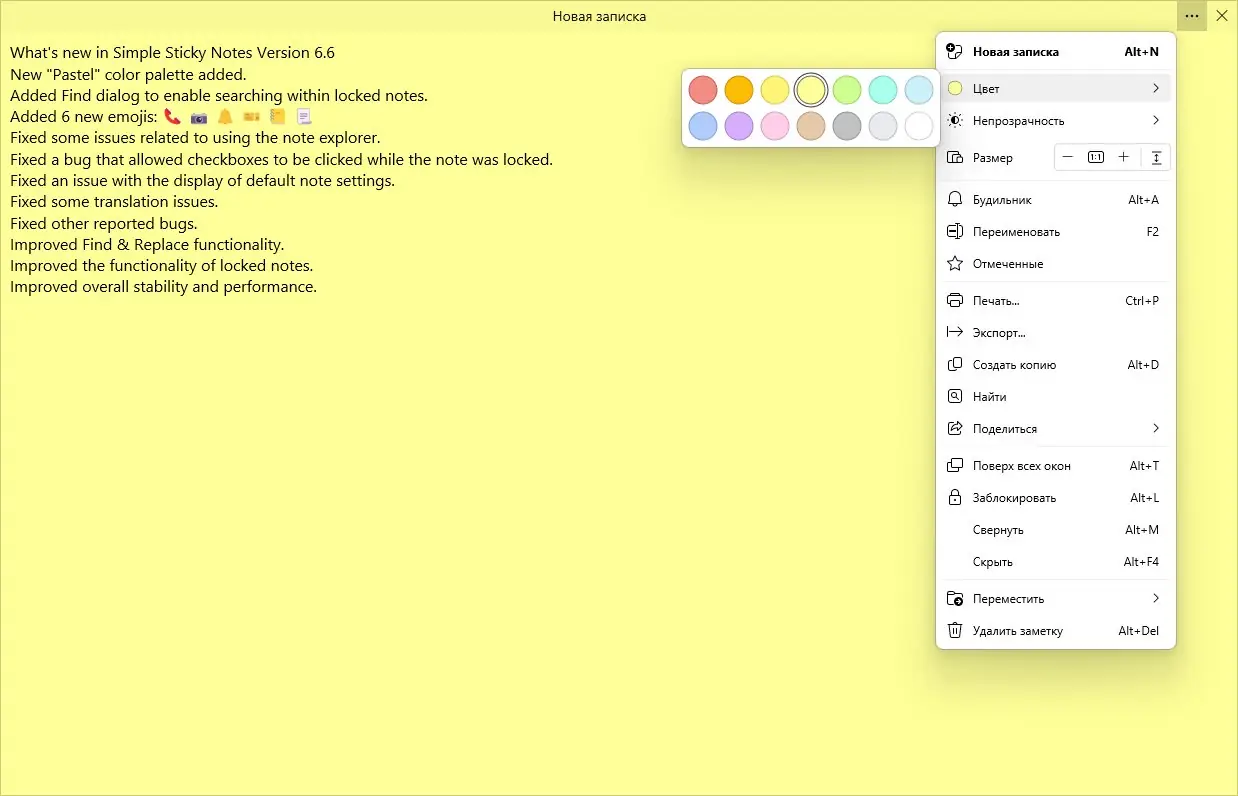Click the bell emoji in the note text

tap(225, 117)
